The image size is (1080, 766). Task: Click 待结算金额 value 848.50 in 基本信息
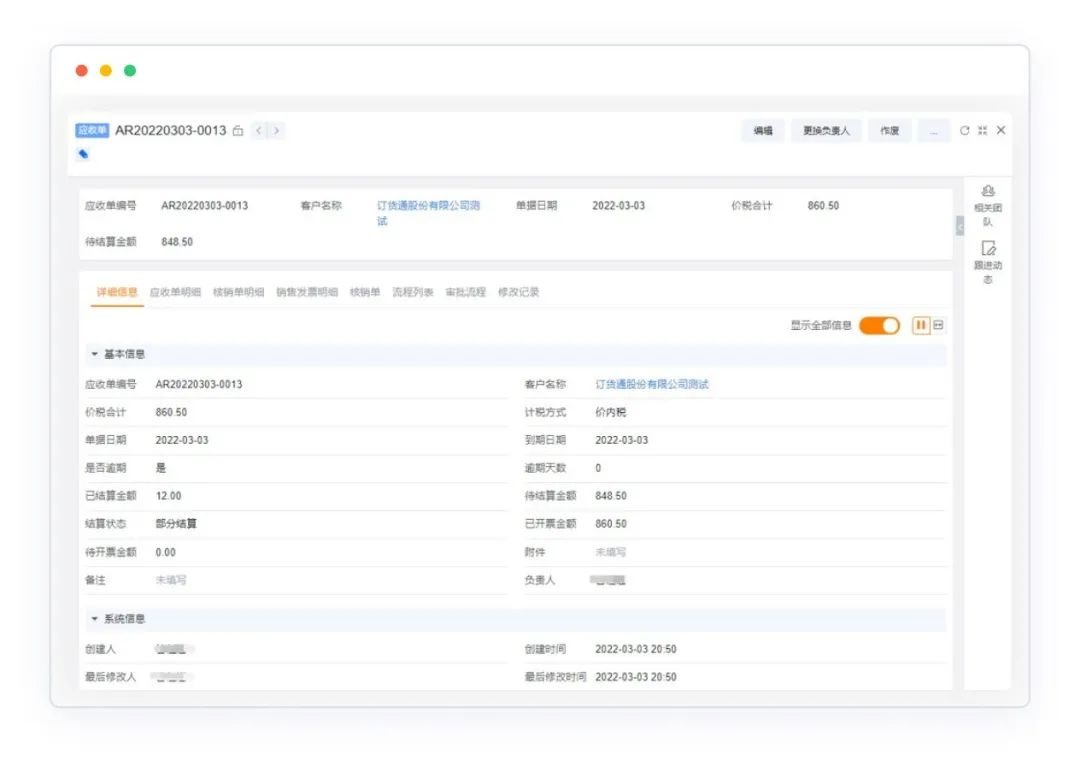click(611, 496)
